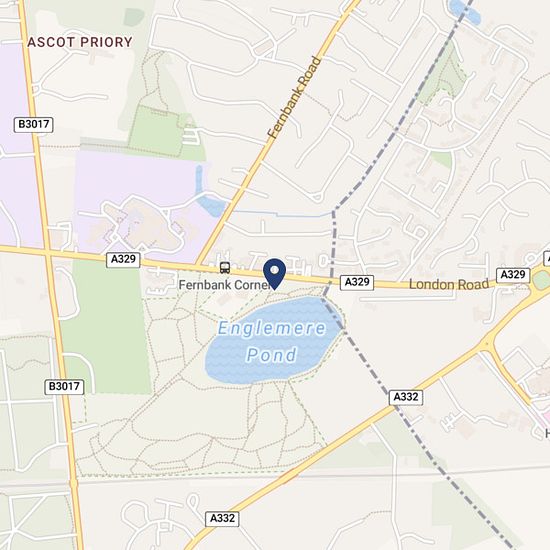Click the A332 shield at bottom

222,519
